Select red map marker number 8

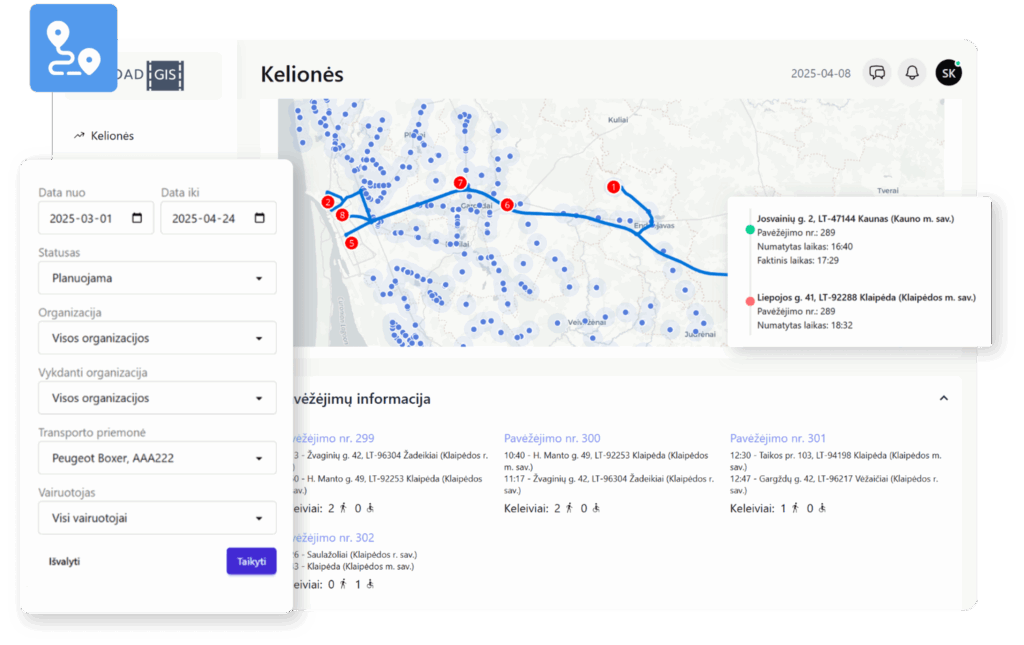(342, 215)
